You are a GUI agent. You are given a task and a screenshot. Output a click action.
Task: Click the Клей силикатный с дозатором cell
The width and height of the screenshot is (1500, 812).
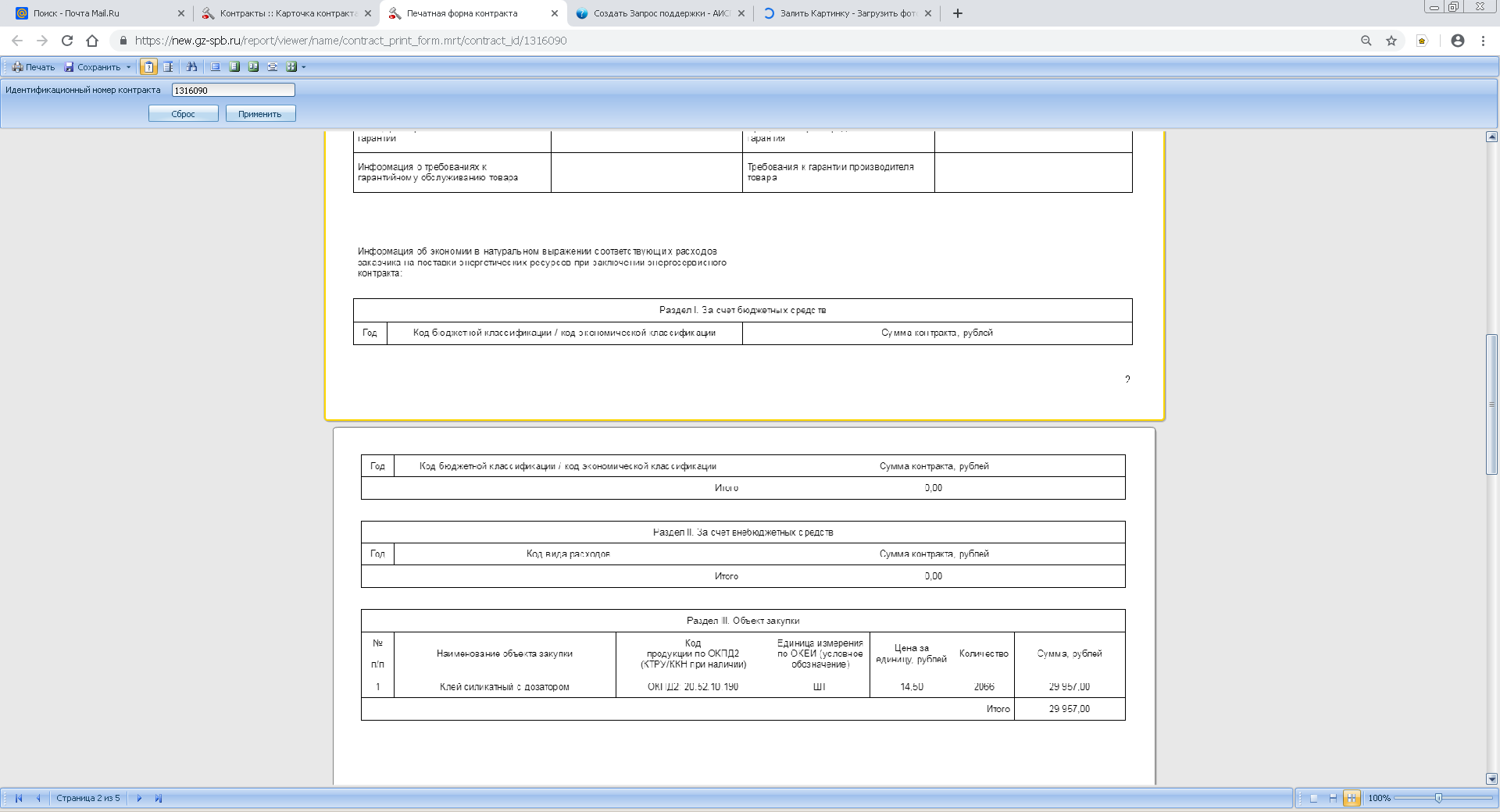(505, 687)
